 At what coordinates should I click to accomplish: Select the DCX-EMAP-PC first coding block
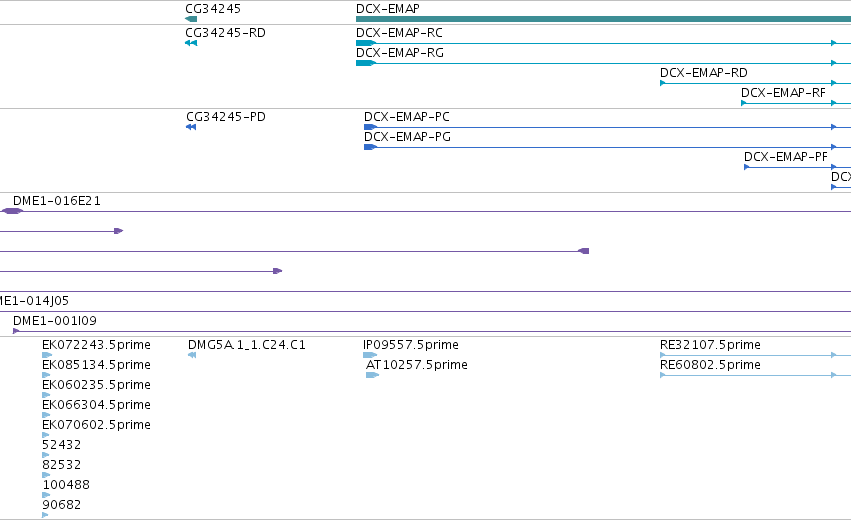370,127
